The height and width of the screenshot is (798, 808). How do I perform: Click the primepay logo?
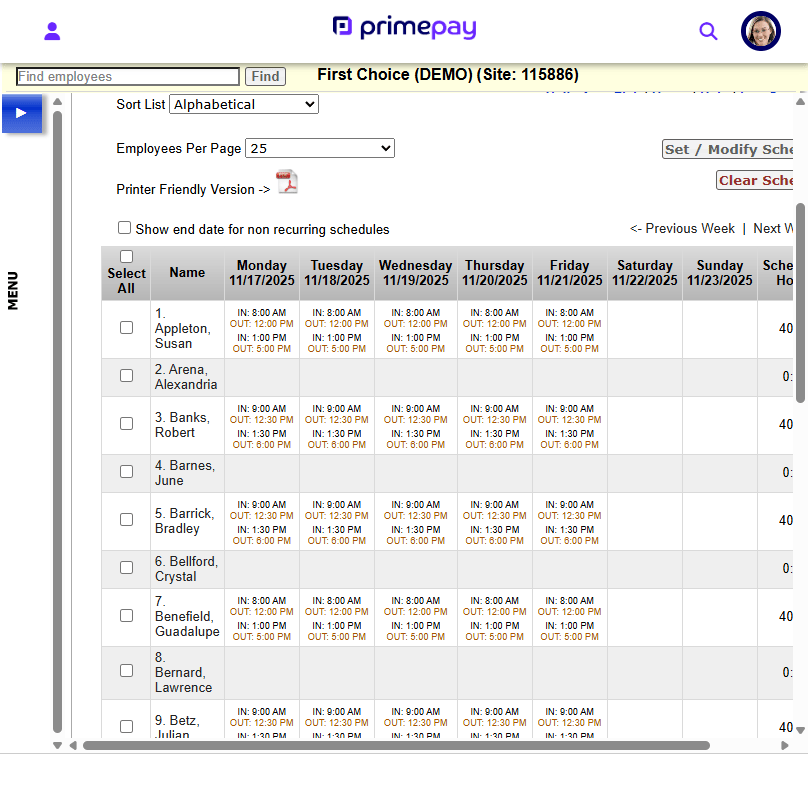click(x=404, y=28)
